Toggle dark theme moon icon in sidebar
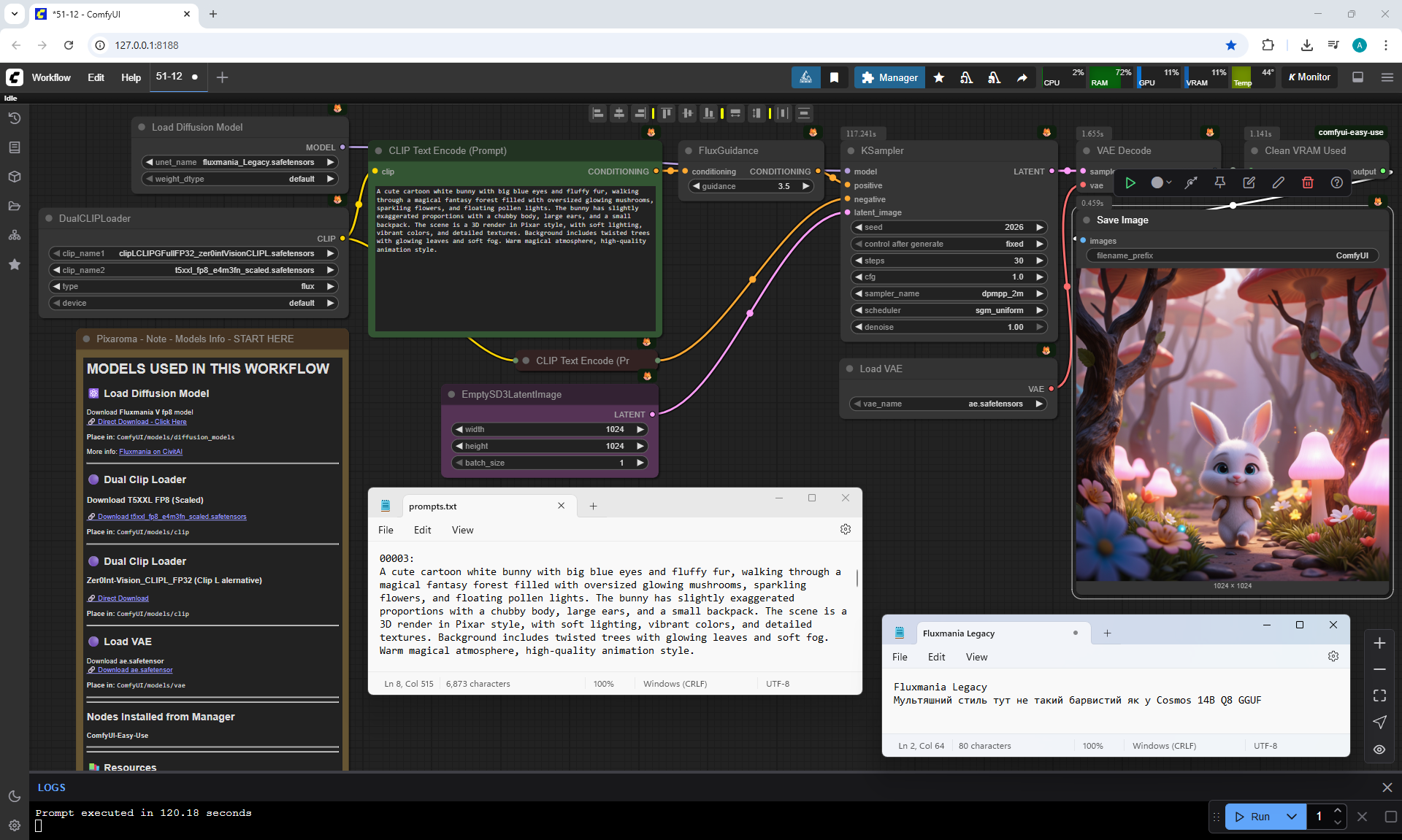This screenshot has width=1402, height=840. coord(14,796)
